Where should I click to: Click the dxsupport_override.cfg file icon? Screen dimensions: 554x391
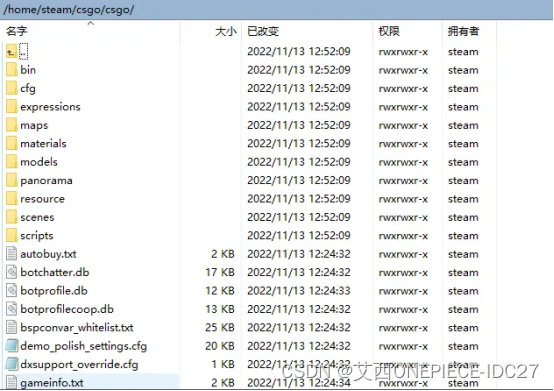click(x=11, y=364)
